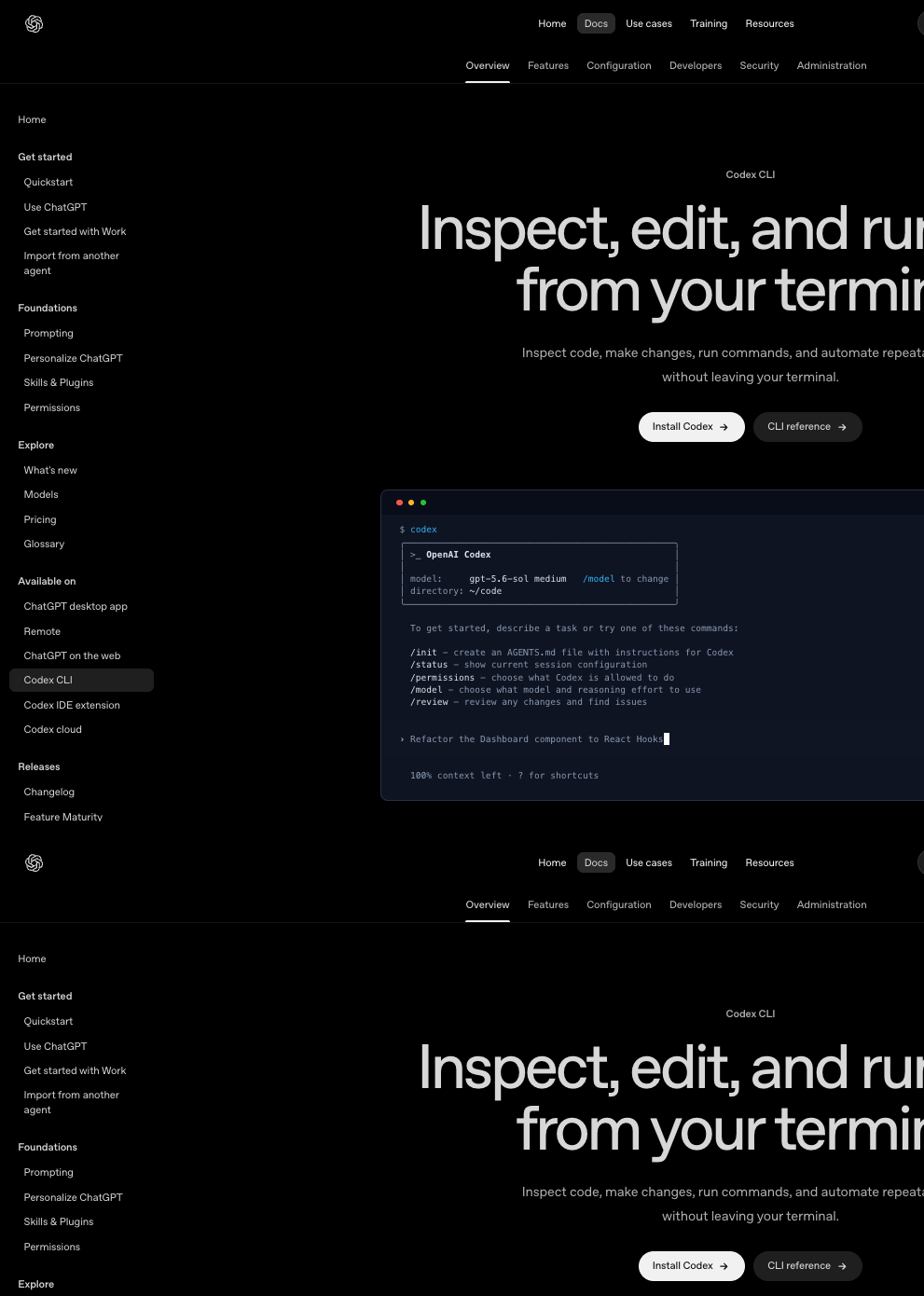Open Codex IDE extension sidebar link
Screen dimensions: 924x1296
pyautogui.click(x=72, y=705)
